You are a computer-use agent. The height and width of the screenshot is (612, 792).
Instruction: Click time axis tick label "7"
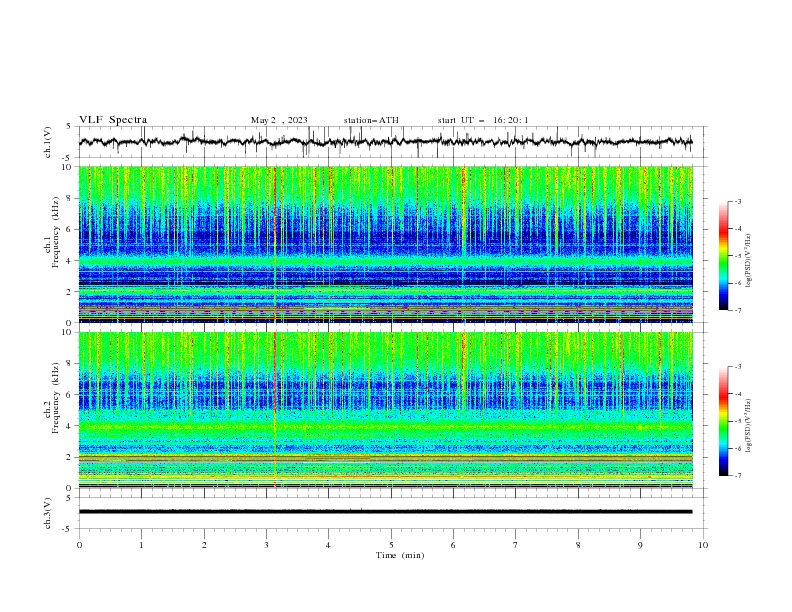516,545
